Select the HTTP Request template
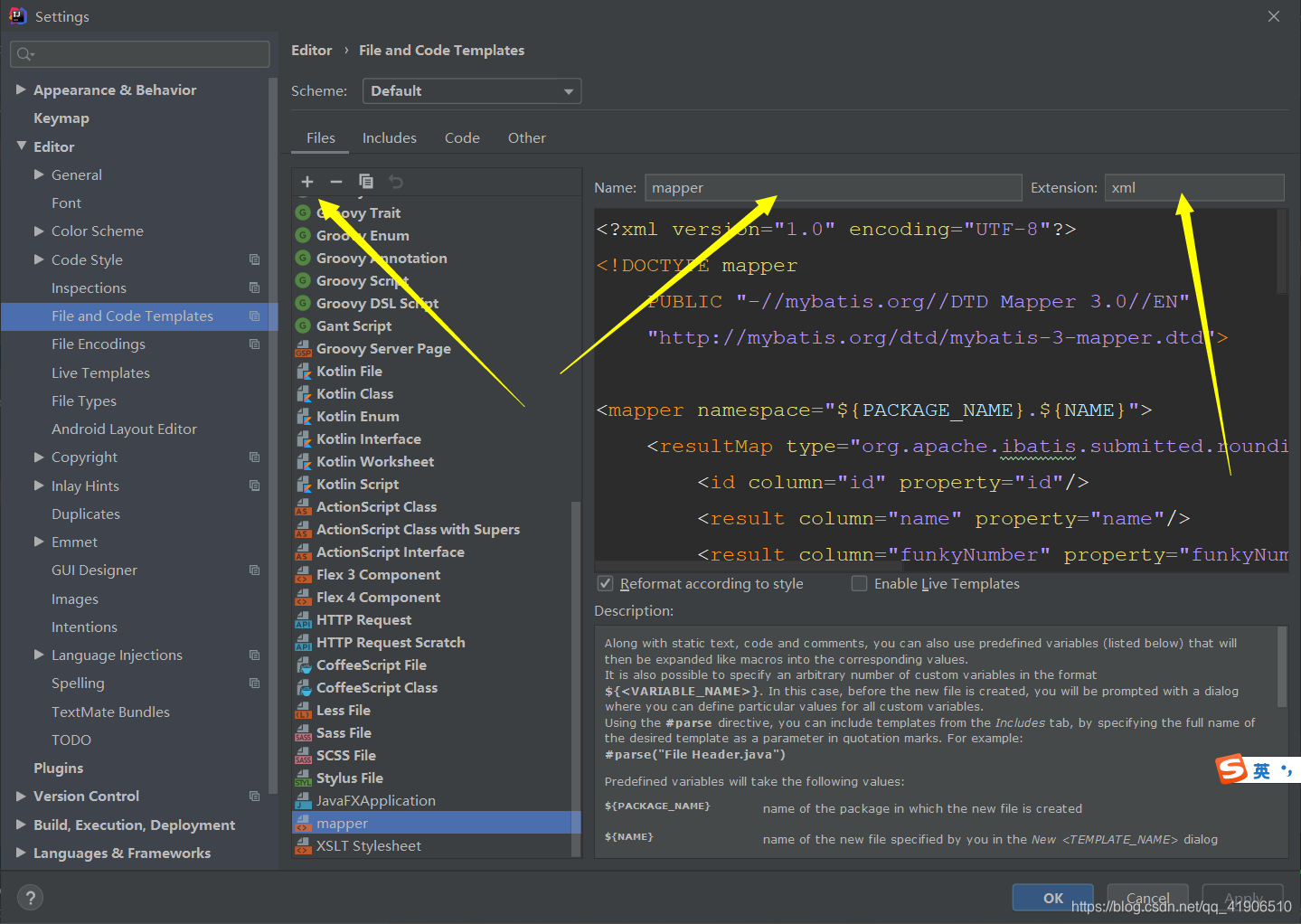This screenshot has height=924, width=1301. click(363, 619)
